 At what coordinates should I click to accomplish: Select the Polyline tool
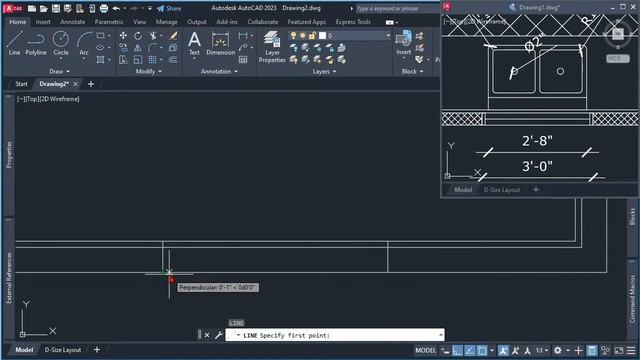point(36,43)
